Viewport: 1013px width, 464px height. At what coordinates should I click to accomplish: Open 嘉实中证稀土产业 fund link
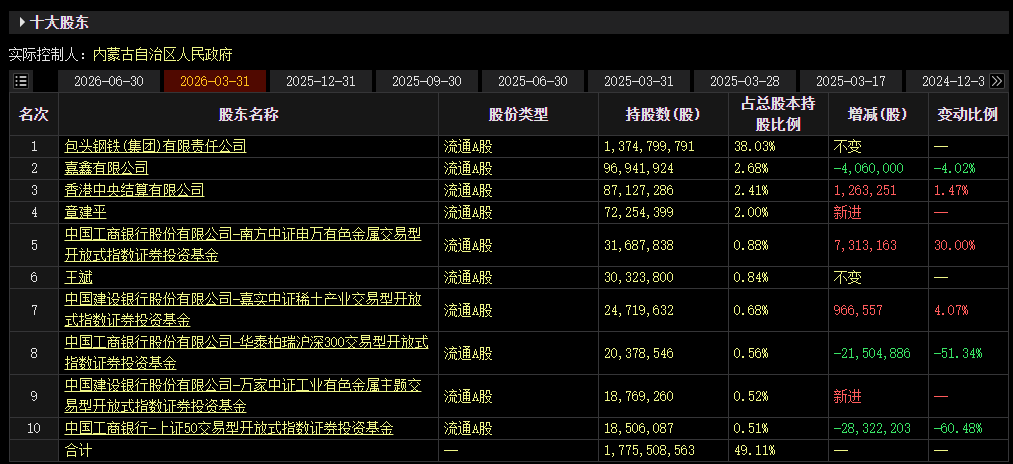[243, 310]
